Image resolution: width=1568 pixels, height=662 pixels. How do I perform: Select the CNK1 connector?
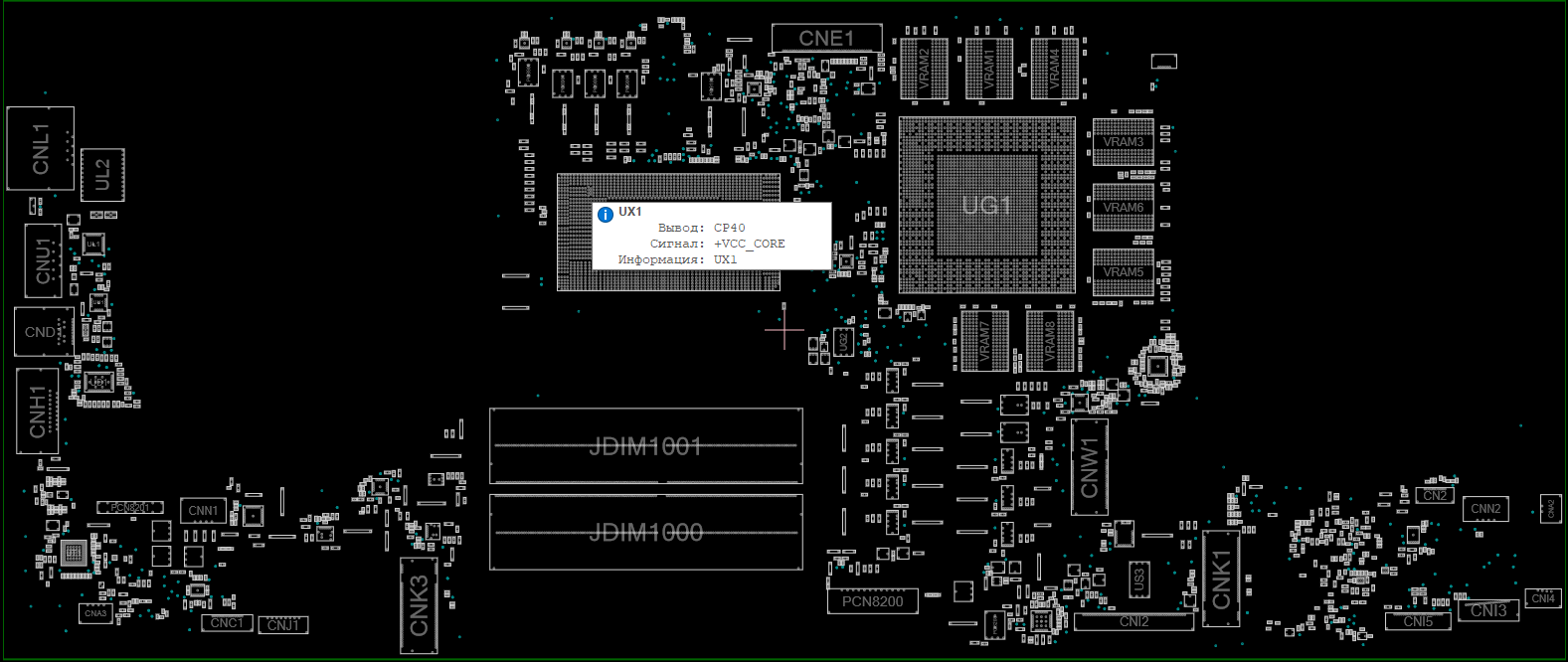1221,579
